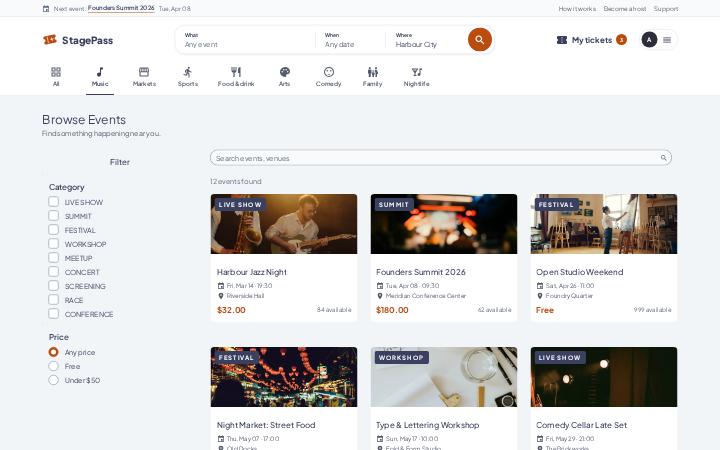Click calendar icon on Open Studio Weekend card

click(x=540, y=286)
